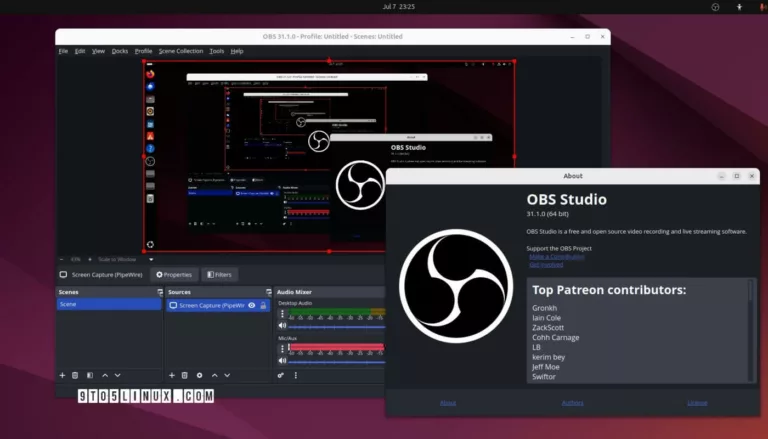Show the Authors link in About dialog

(x=573, y=403)
